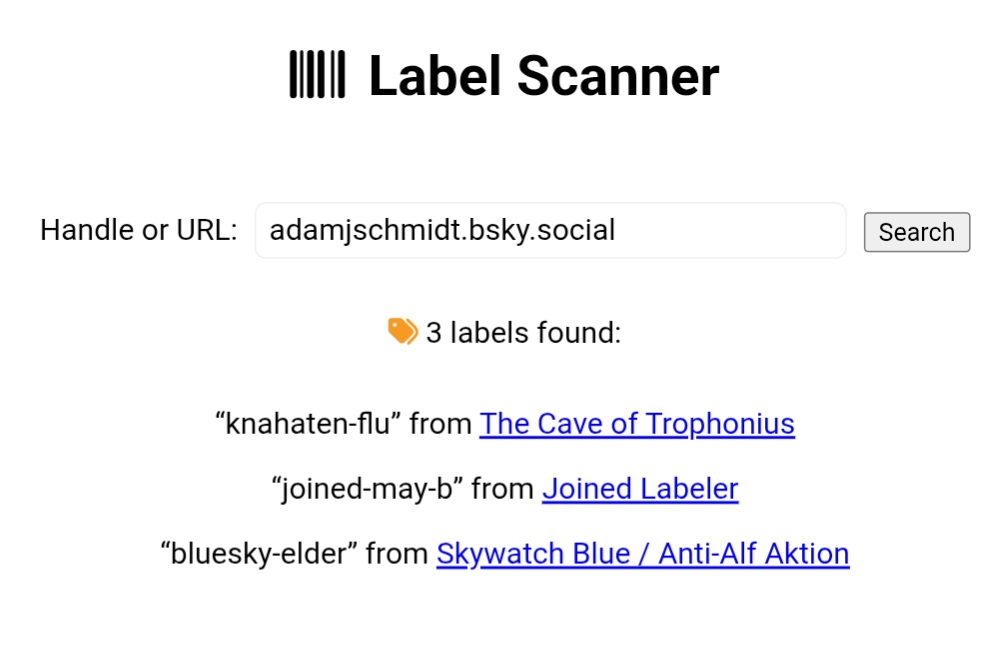Click the "3 labels found:" status text

(x=523, y=332)
